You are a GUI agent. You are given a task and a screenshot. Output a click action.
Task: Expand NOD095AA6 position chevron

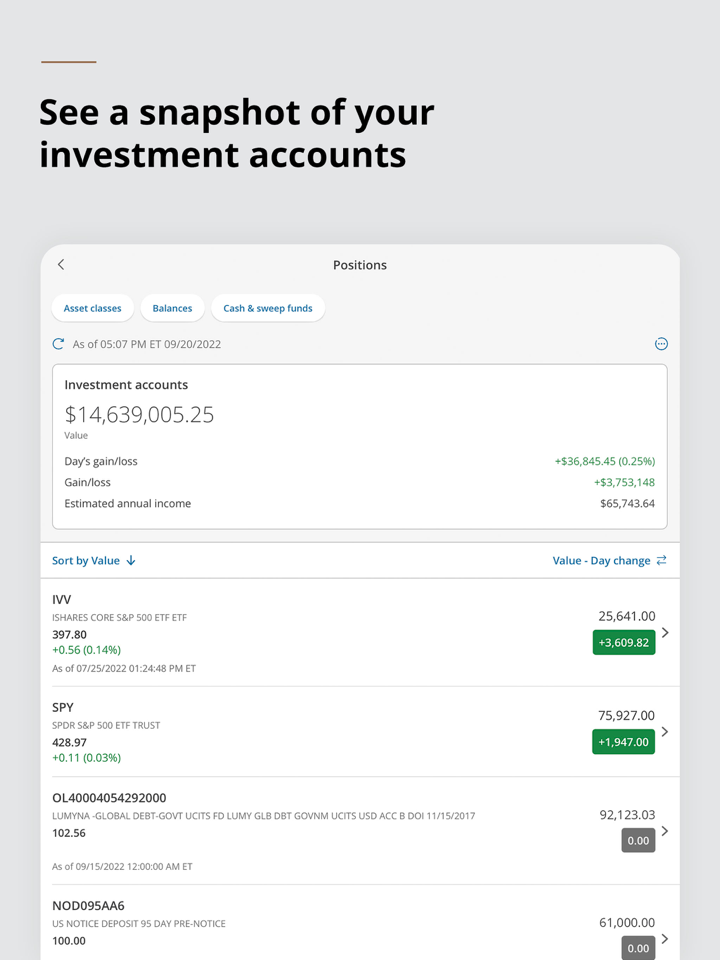pyautogui.click(x=666, y=938)
